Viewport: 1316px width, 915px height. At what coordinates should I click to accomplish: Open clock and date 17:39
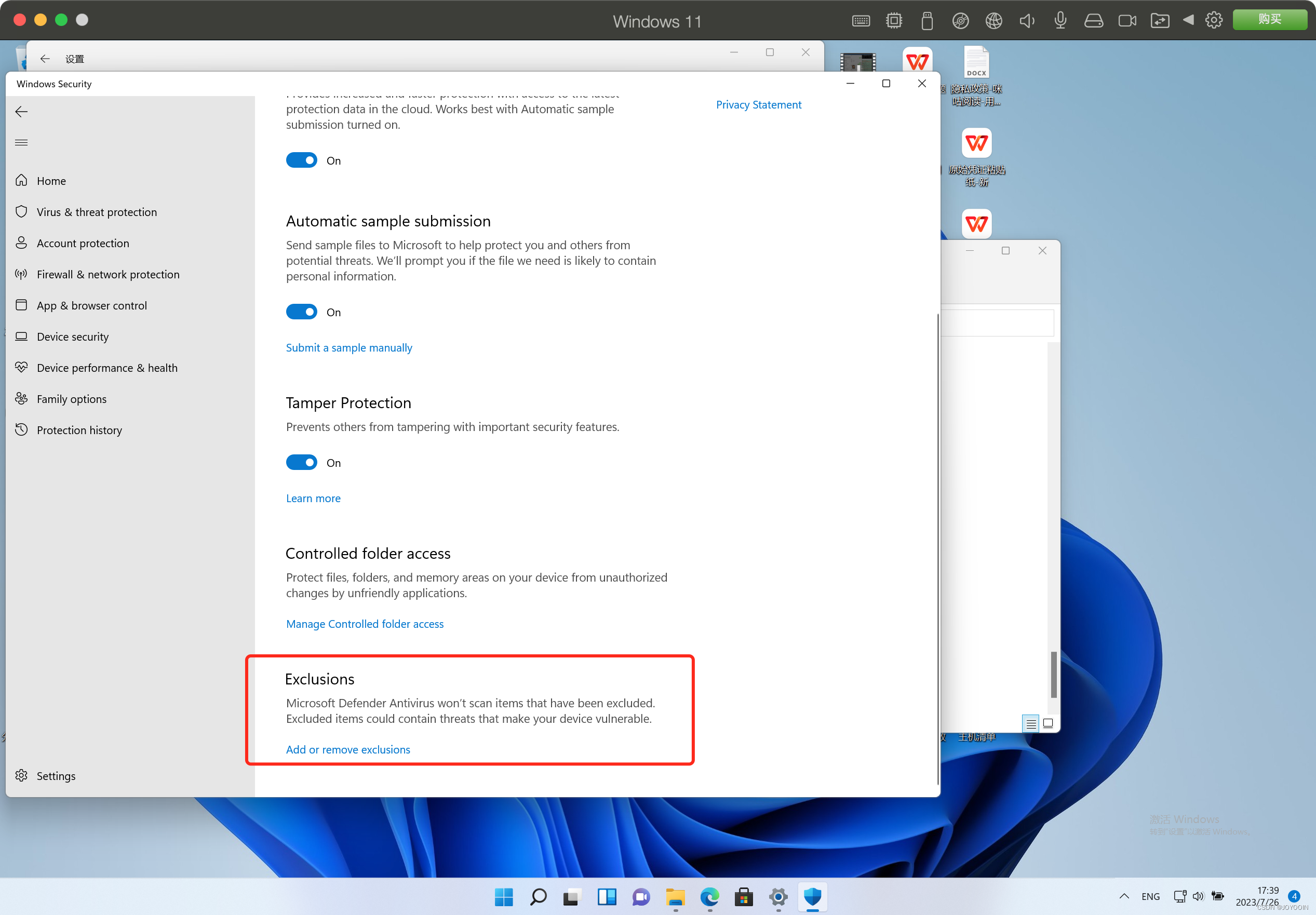click(1257, 897)
